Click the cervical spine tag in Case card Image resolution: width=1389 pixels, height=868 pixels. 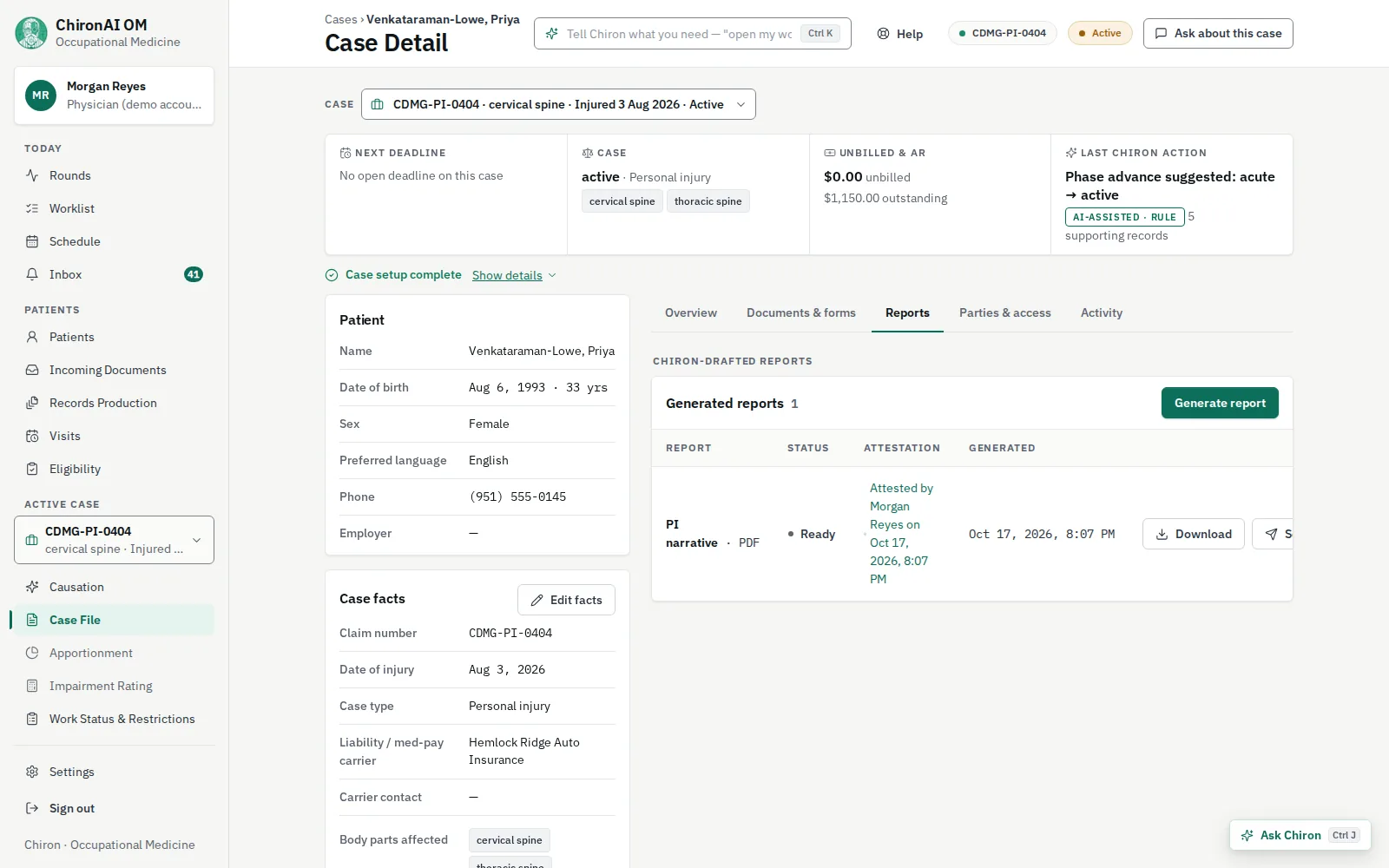622,201
